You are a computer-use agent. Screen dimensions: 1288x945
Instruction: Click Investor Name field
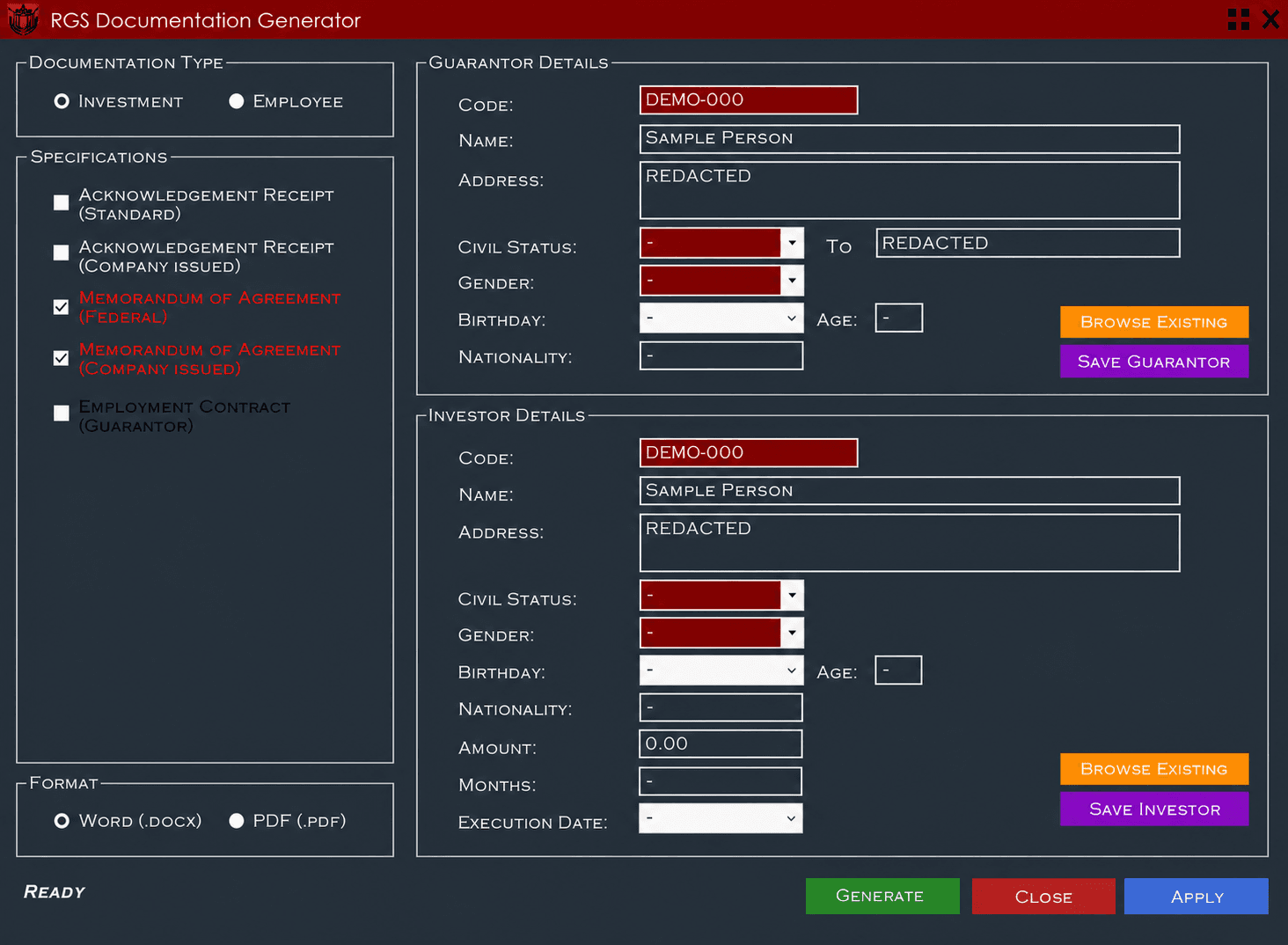(x=910, y=491)
